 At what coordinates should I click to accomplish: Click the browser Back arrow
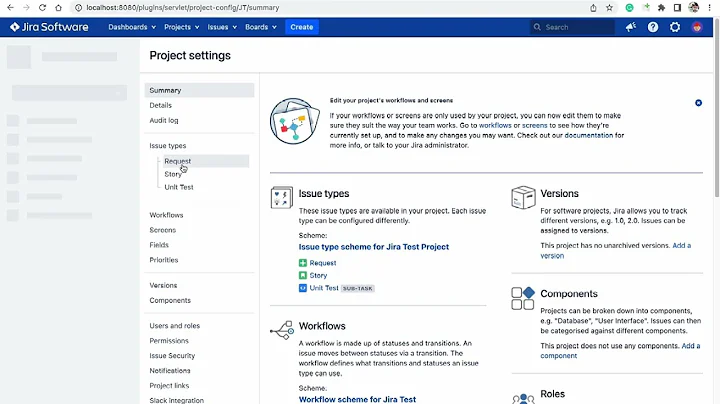(10, 7)
